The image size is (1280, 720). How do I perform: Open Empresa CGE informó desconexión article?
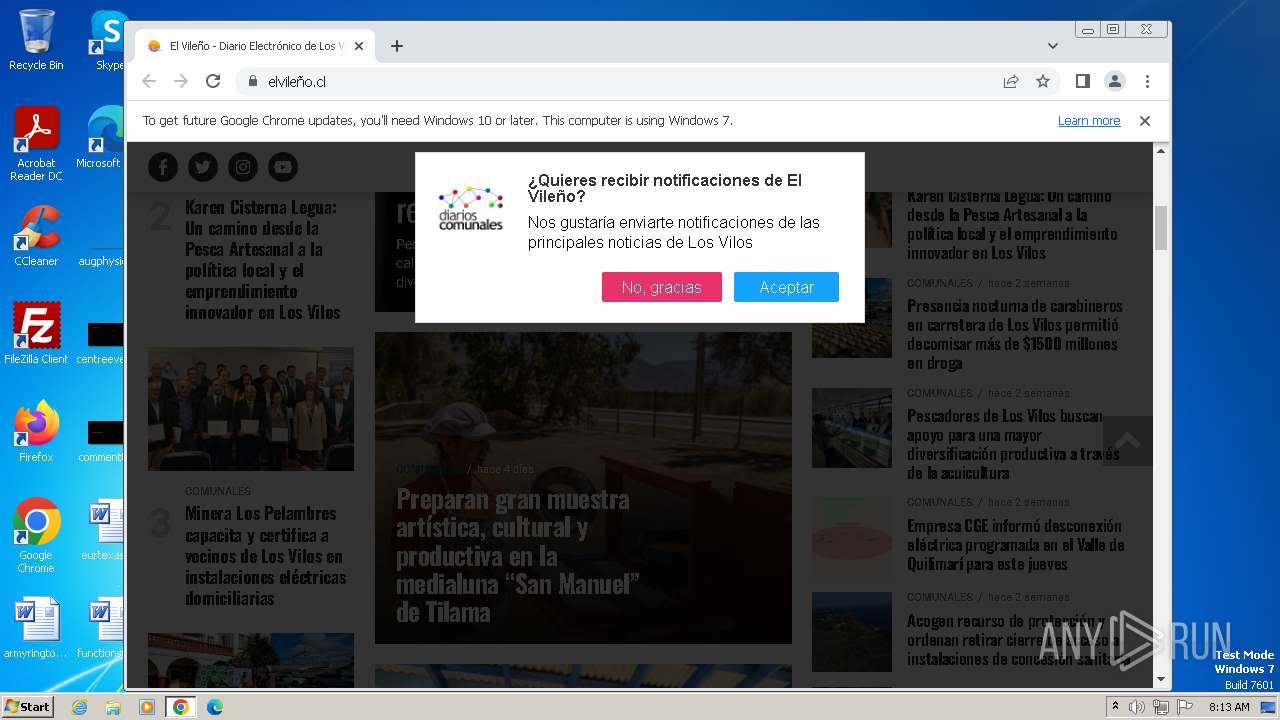(1015, 544)
